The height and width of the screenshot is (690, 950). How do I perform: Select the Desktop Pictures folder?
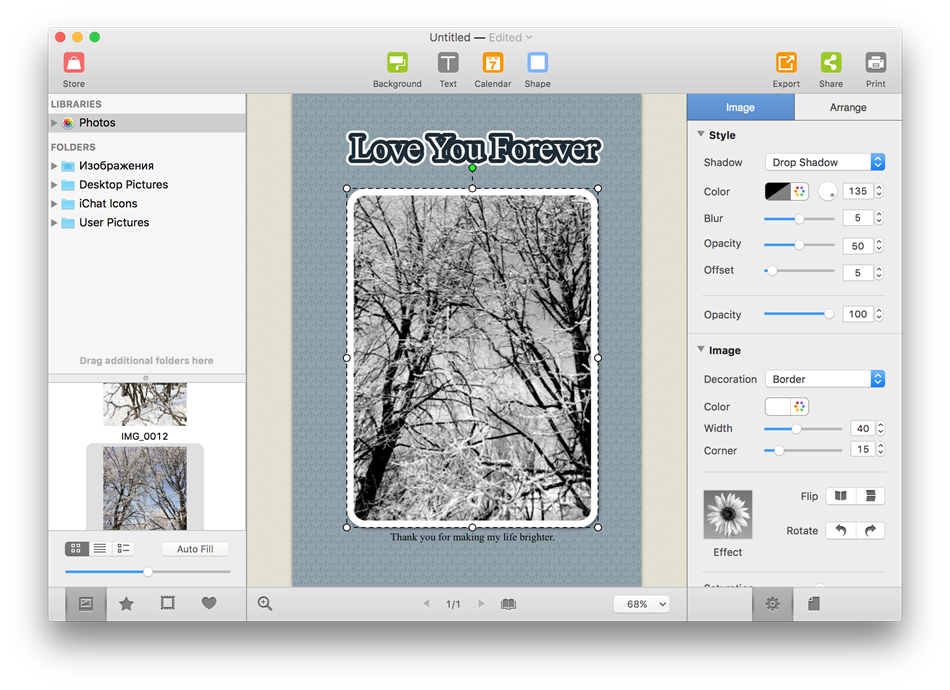pos(147,185)
